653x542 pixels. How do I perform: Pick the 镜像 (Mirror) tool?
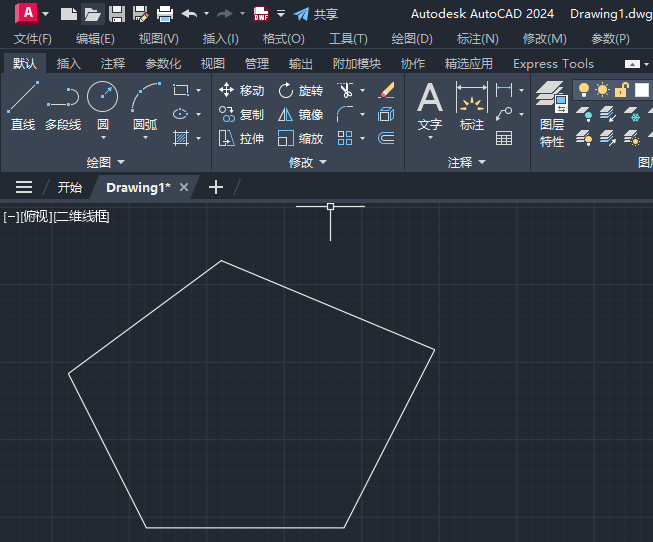pyautogui.click(x=300, y=114)
